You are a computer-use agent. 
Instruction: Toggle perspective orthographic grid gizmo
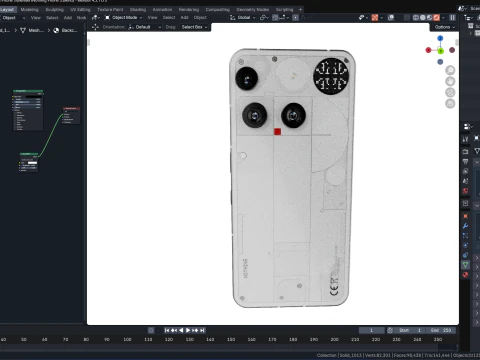[x=450, y=104]
